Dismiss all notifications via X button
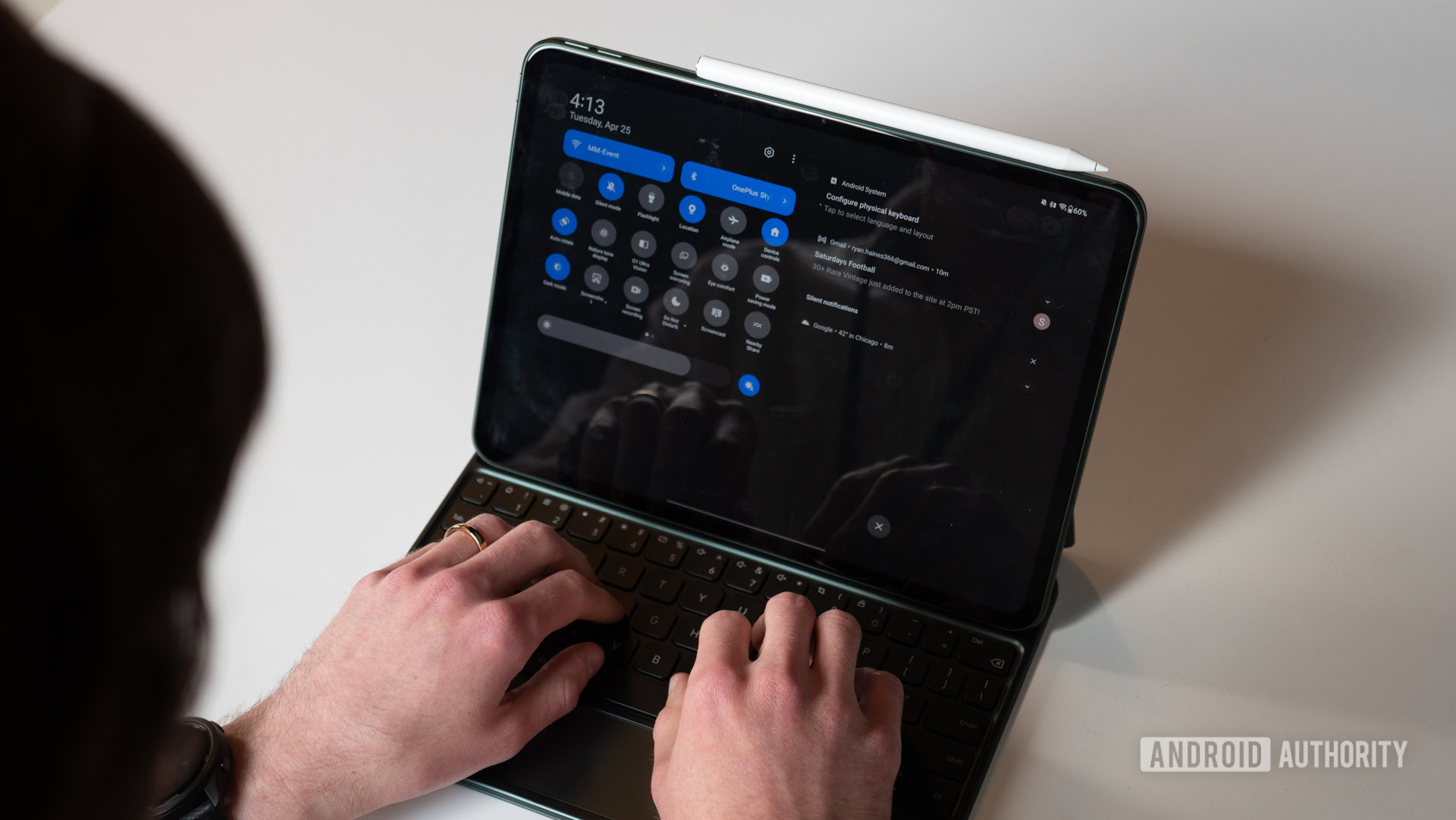 (x=1034, y=362)
